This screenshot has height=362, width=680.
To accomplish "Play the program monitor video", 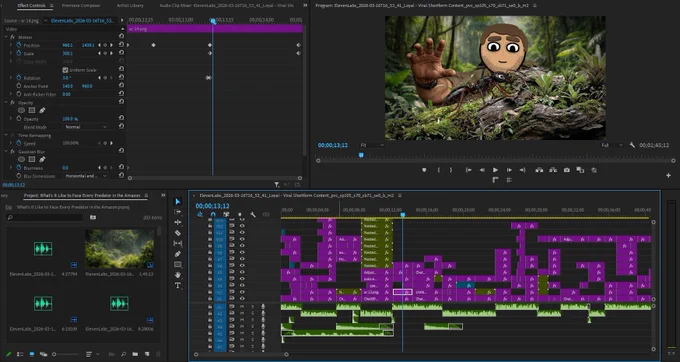I will click(495, 170).
